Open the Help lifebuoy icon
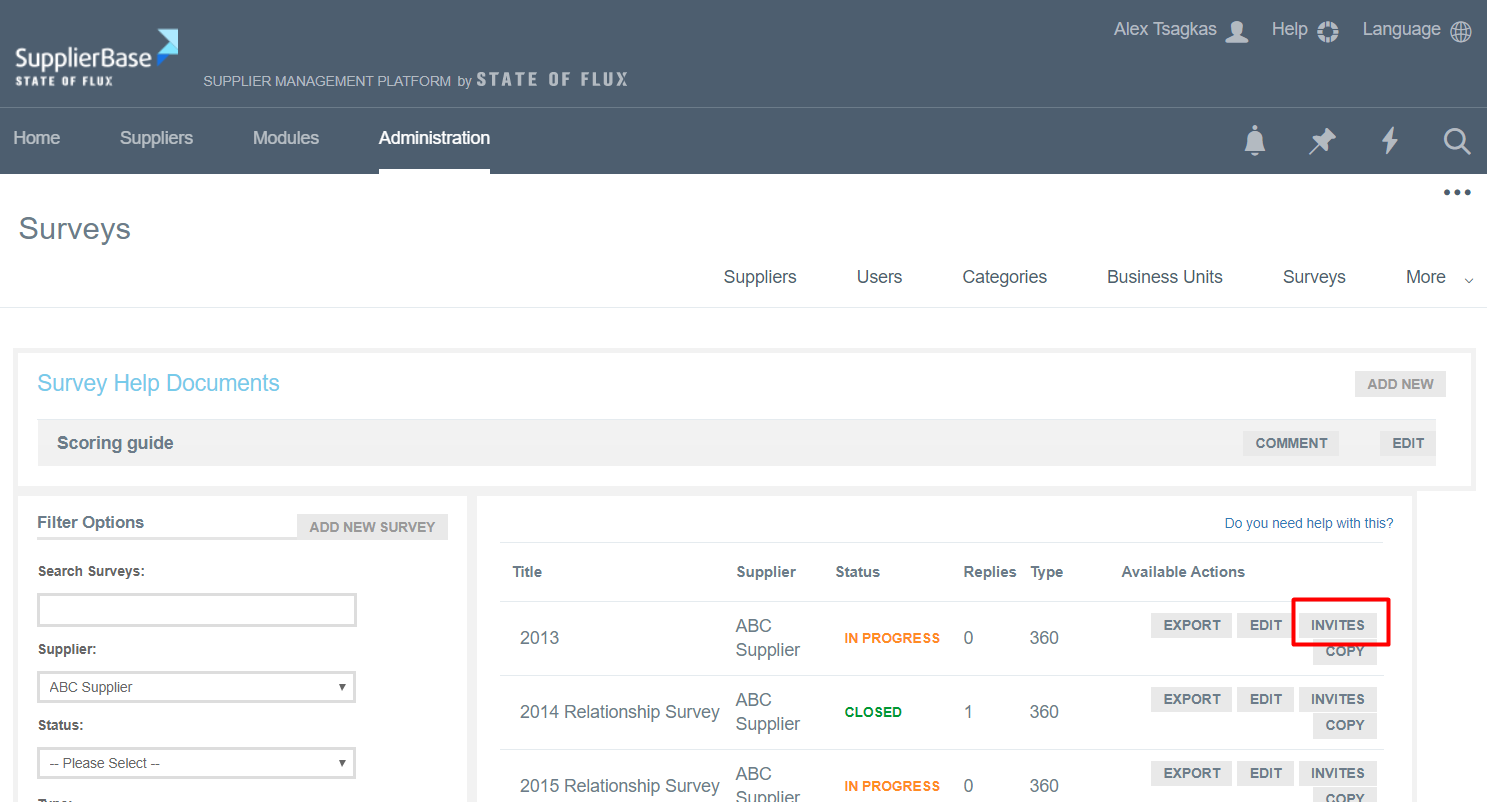 point(1327,31)
